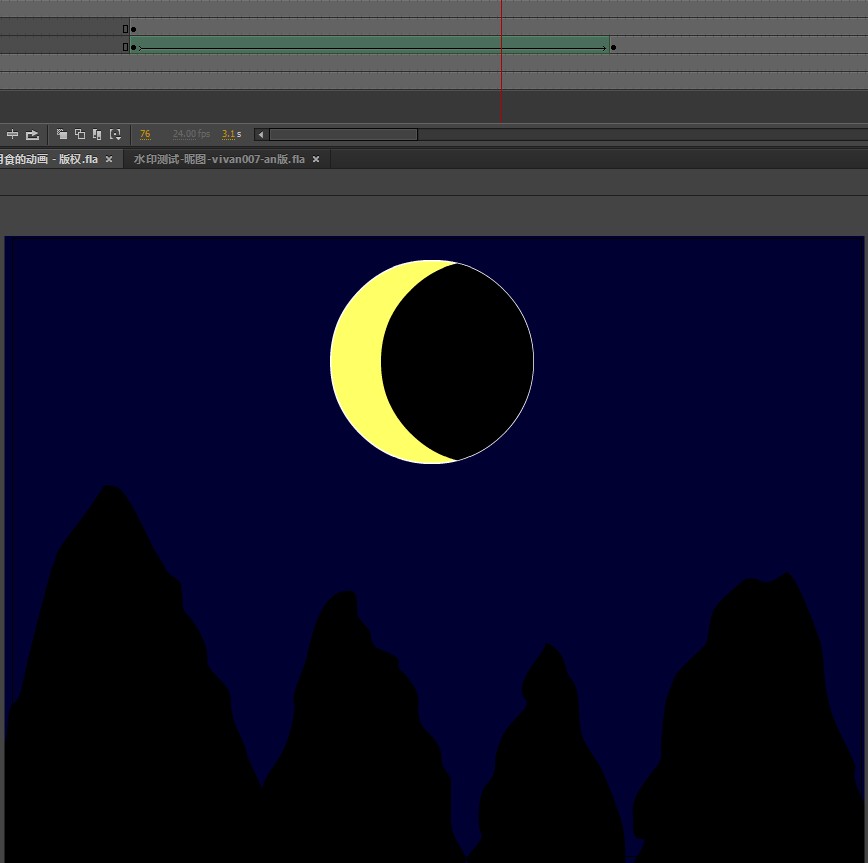Click the Loop playback icon

pyautogui.click(x=32, y=134)
